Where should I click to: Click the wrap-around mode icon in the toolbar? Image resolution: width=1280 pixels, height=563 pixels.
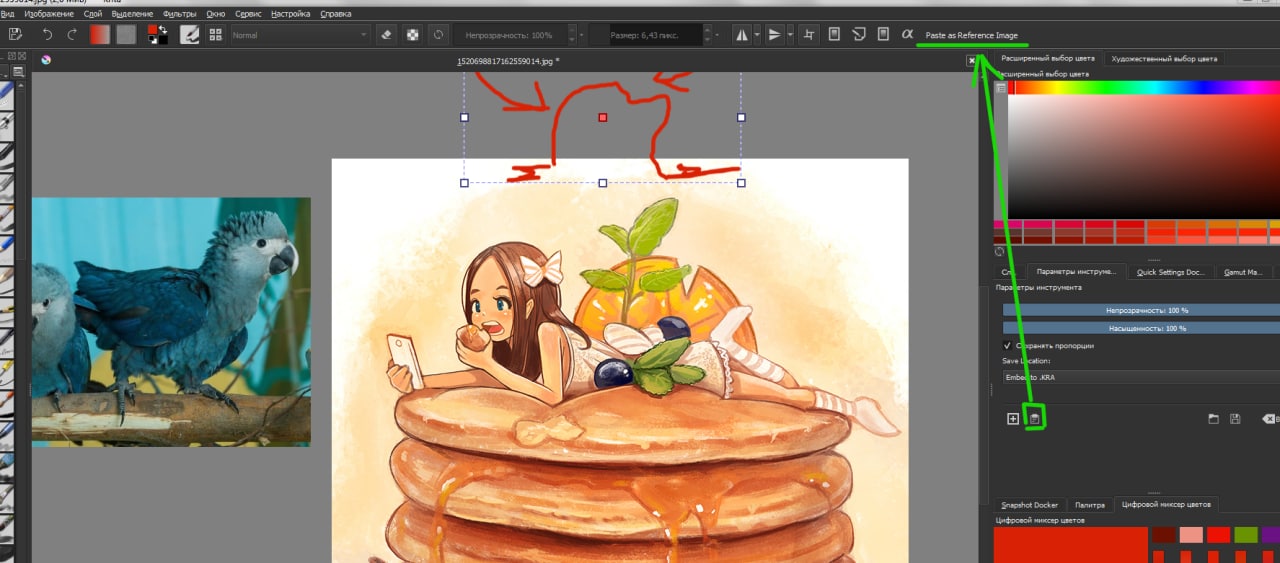tap(809, 35)
